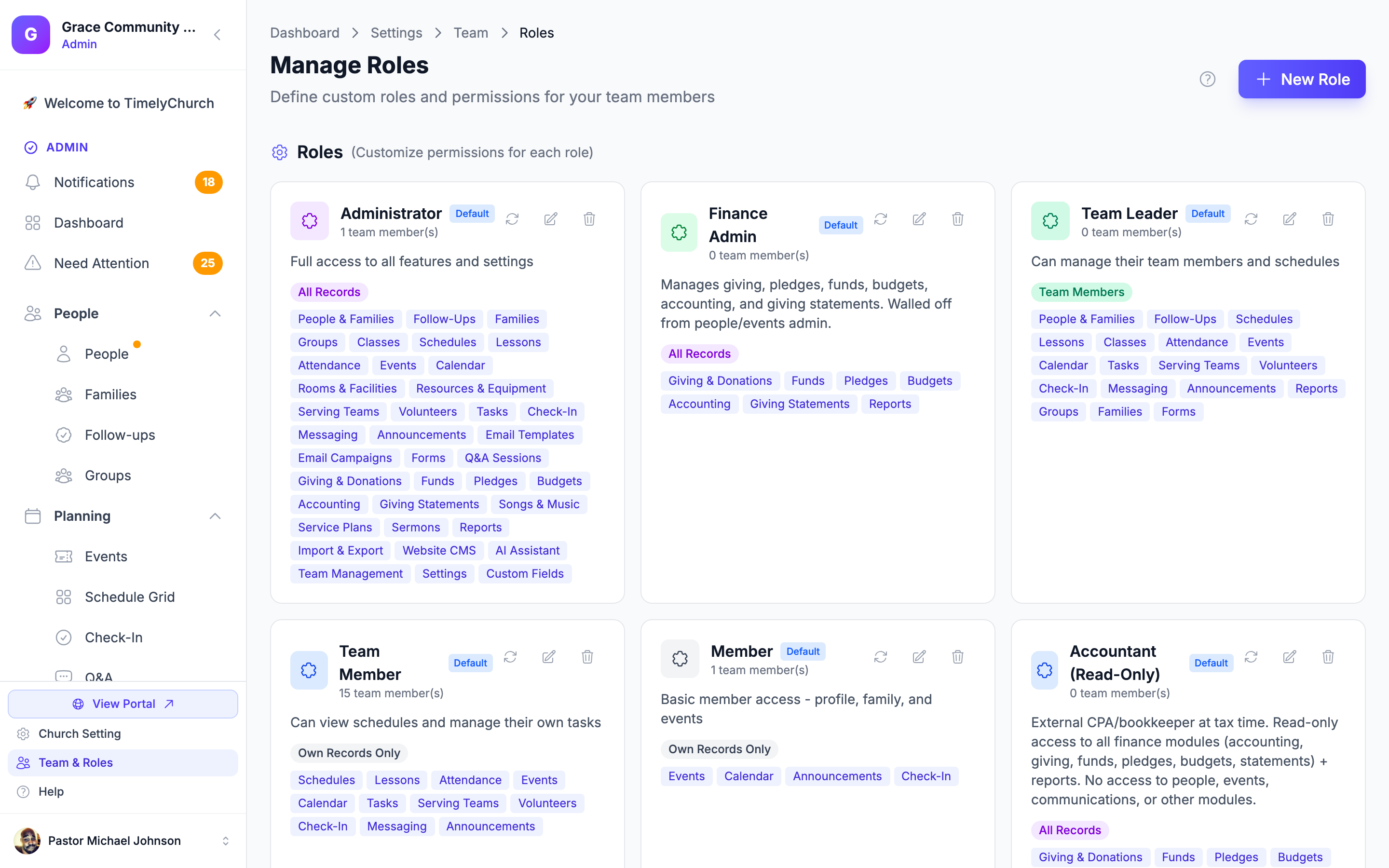The image size is (1389, 868).
Task: Click the New Role button
Action: pos(1302,79)
